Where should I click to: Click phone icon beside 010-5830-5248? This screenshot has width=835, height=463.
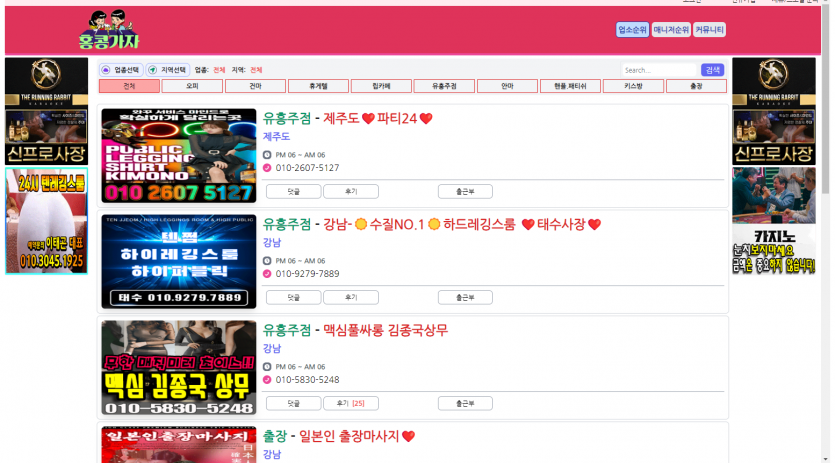[267, 380]
